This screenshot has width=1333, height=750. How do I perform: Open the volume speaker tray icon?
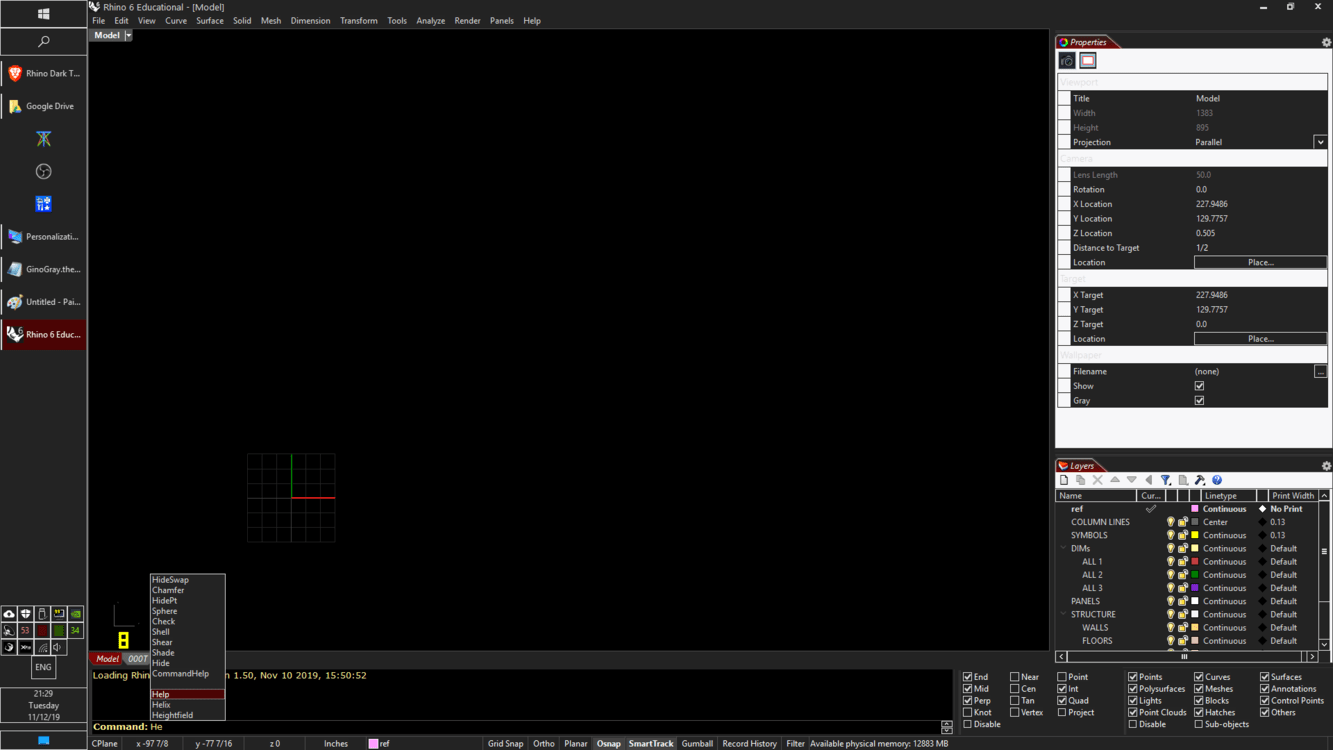pyautogui.click(x=58, y=648)
